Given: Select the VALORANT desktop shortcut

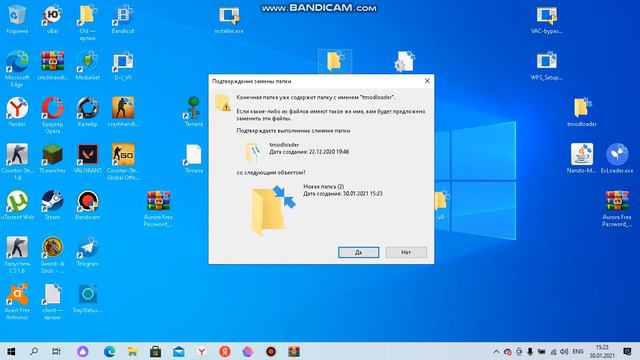Looking at the screenshot, I should pyautogui.click(x=87, y=158).
